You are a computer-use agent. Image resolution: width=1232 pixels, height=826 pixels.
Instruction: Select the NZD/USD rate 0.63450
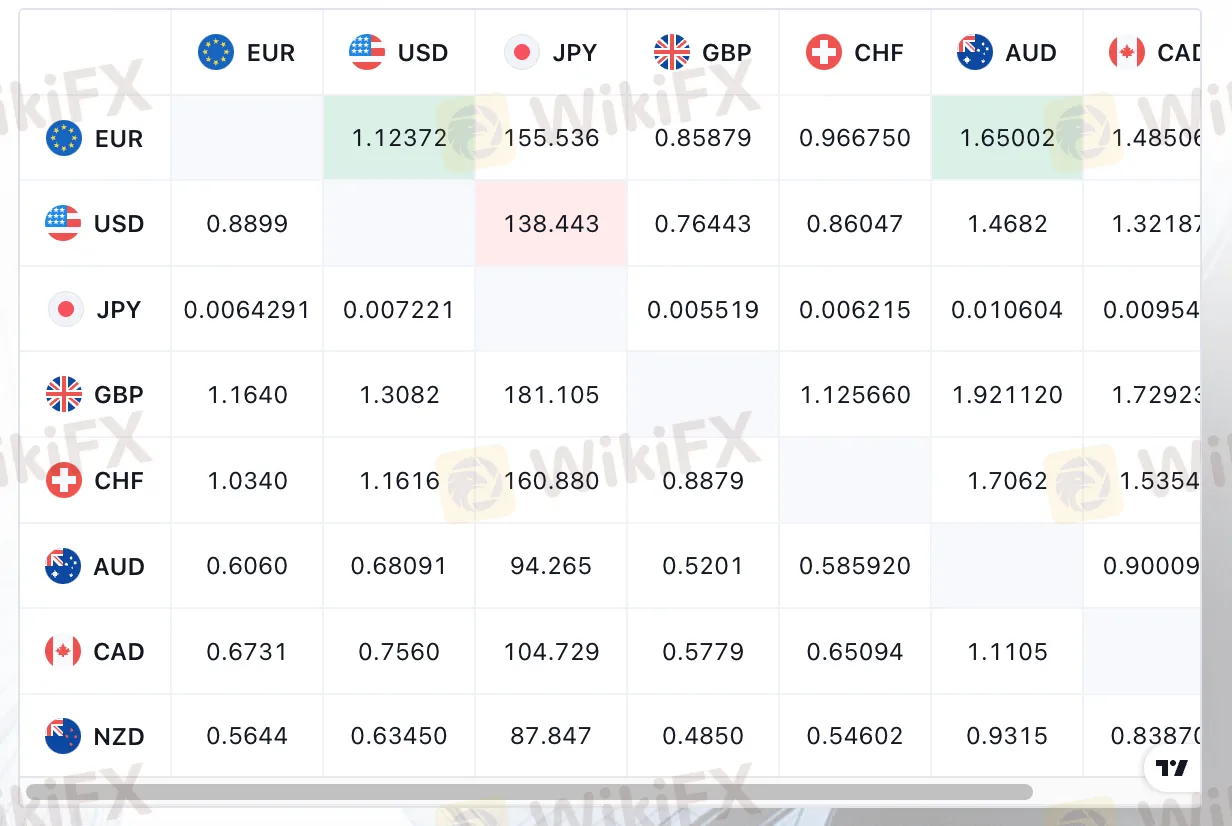pyautogui.click(x=399, y=737)
